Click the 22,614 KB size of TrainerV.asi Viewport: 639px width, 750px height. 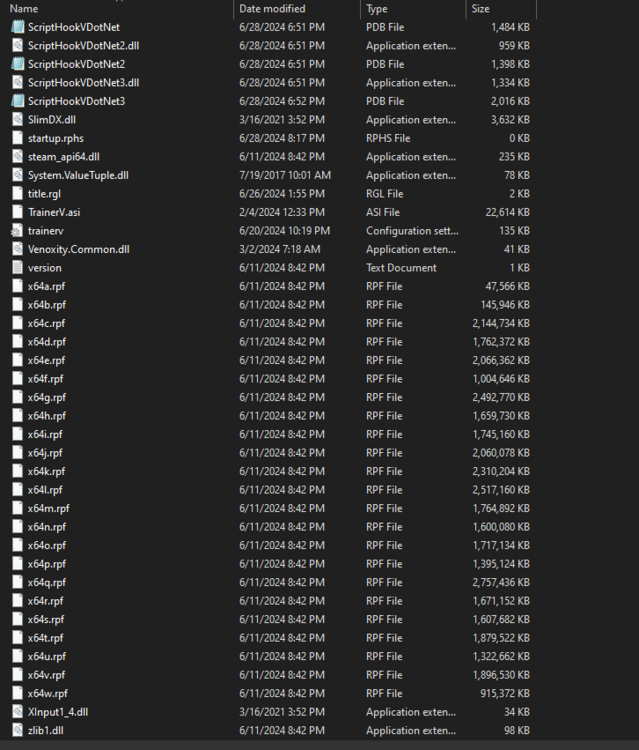tap(507, 212)
